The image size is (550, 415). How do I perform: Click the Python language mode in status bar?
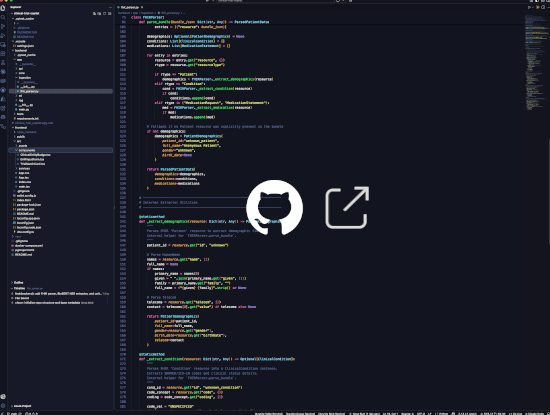pyautogui.click(x=443, y=413)
